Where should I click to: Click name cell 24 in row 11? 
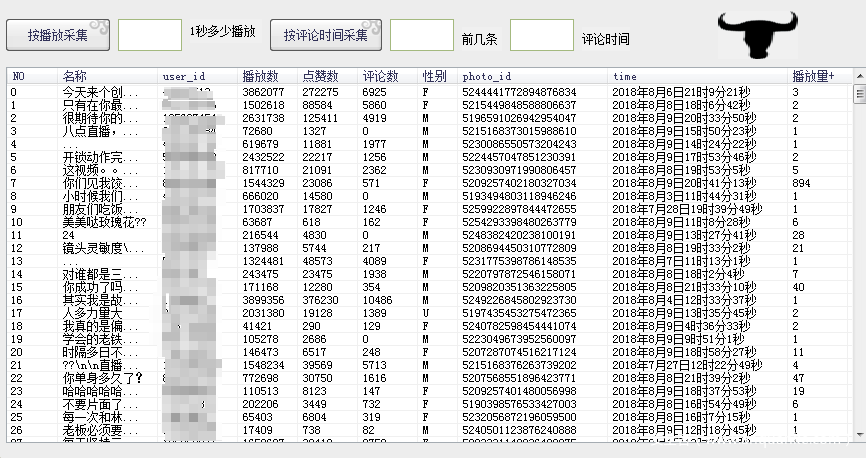point(68,235)
